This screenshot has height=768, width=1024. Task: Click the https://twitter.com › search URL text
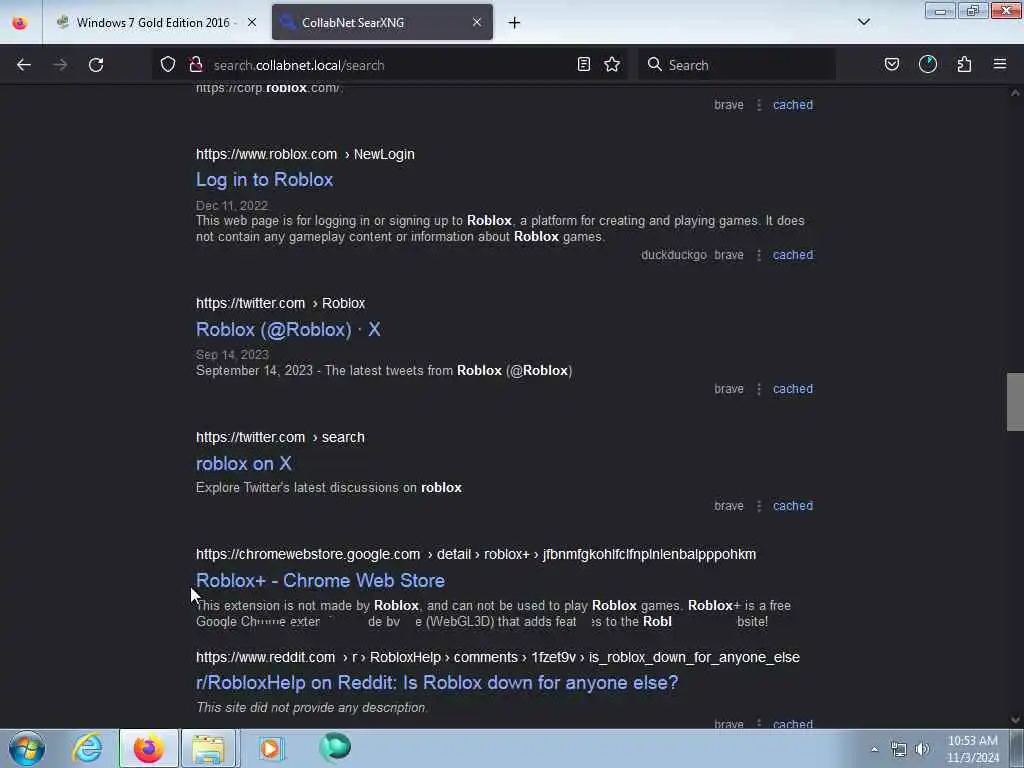pos(280,437)
